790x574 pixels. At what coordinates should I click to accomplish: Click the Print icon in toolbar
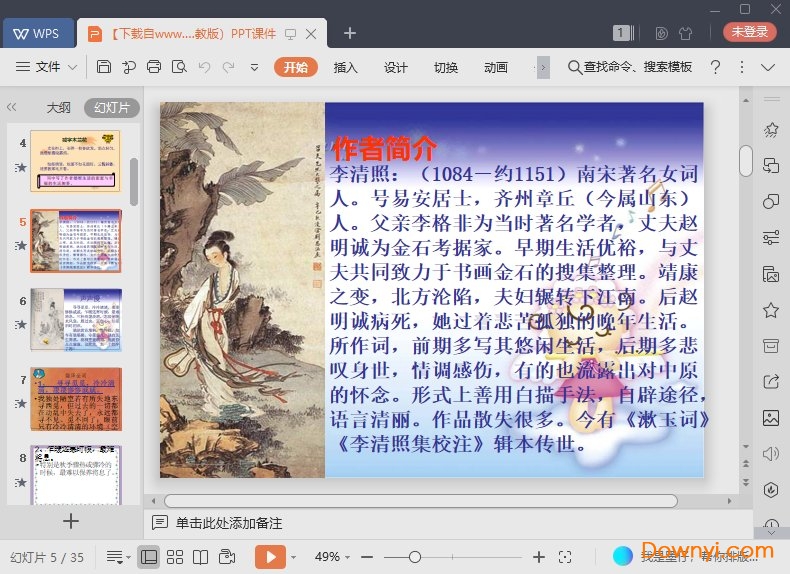click(x=154, y=67)
